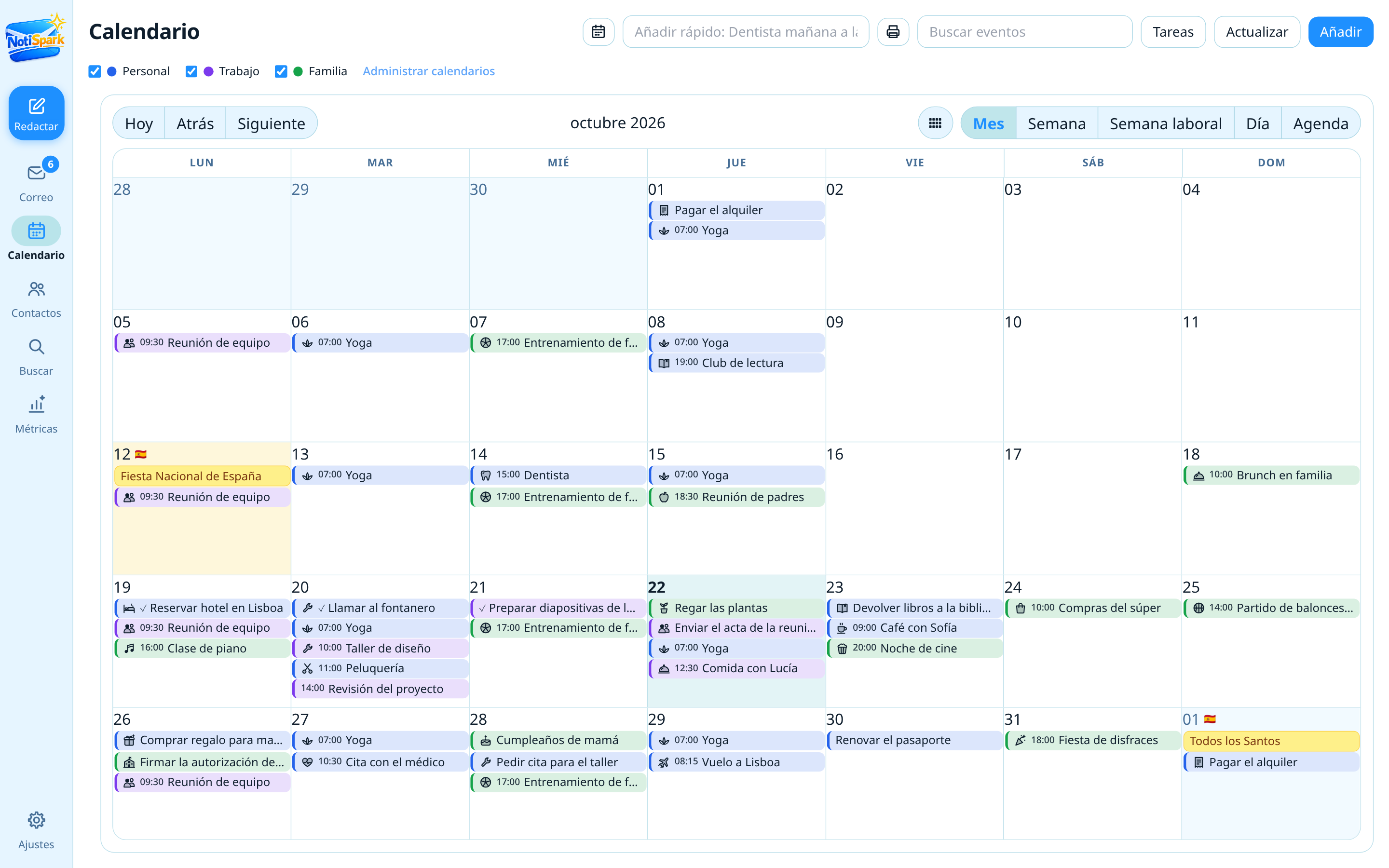
Task: Open Revisión del proyecto event
Action: tap(381, 689)
